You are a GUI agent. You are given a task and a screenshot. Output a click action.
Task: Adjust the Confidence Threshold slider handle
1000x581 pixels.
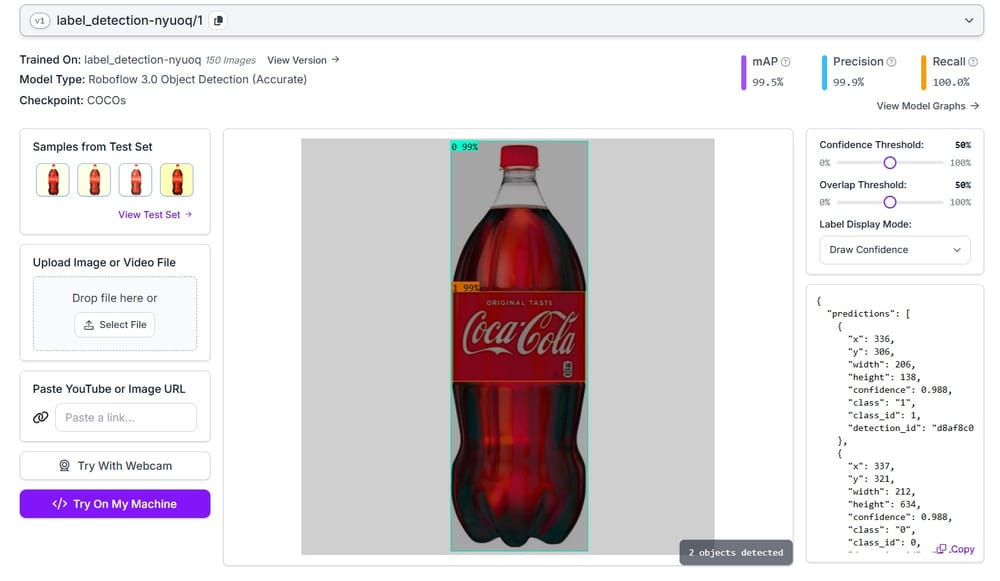tap(890, 162)
